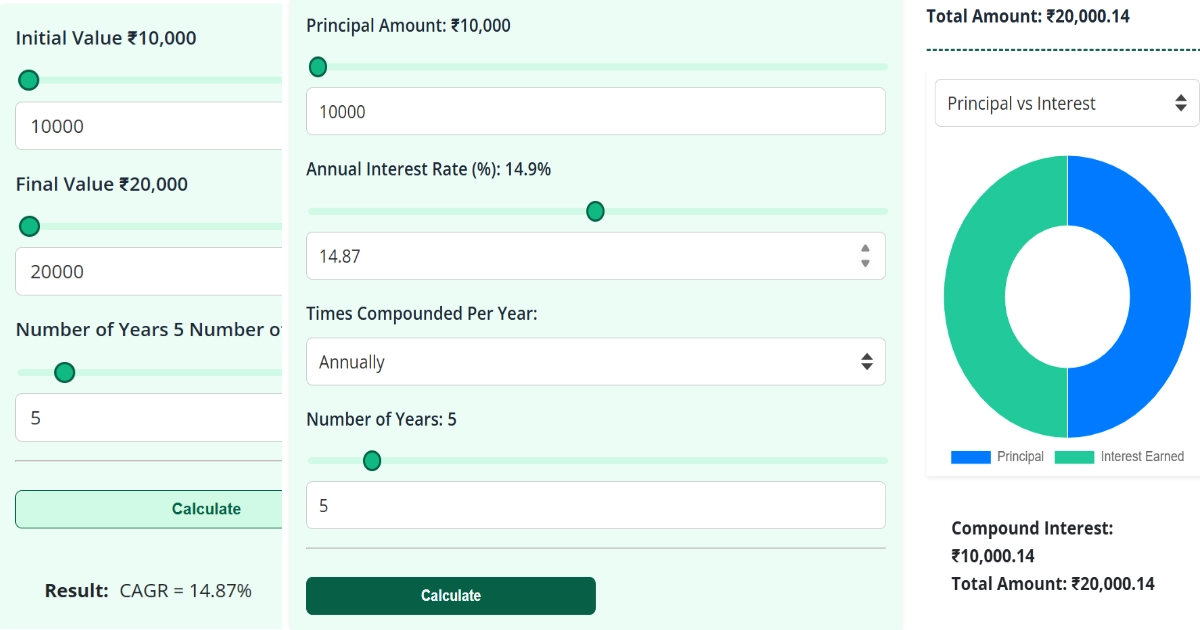
Task: Click the Initial Value slider handle
Action: point(29,80)
